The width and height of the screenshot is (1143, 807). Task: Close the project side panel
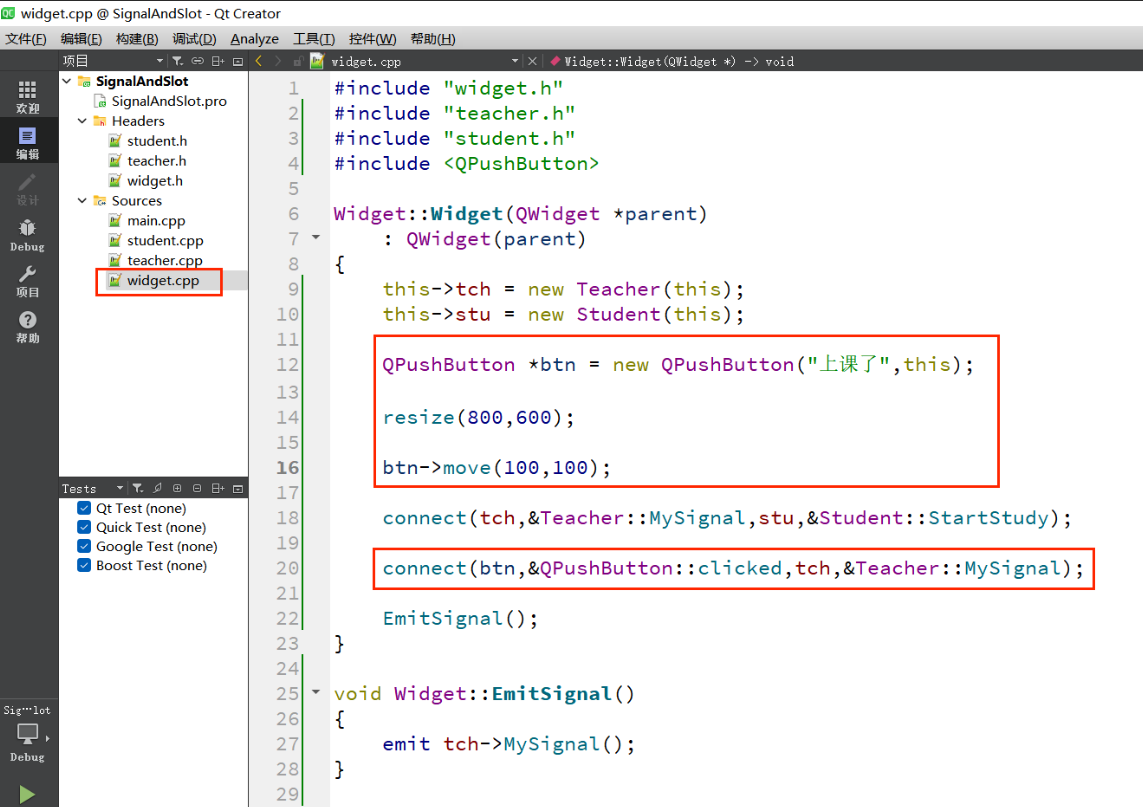[238, 61]
